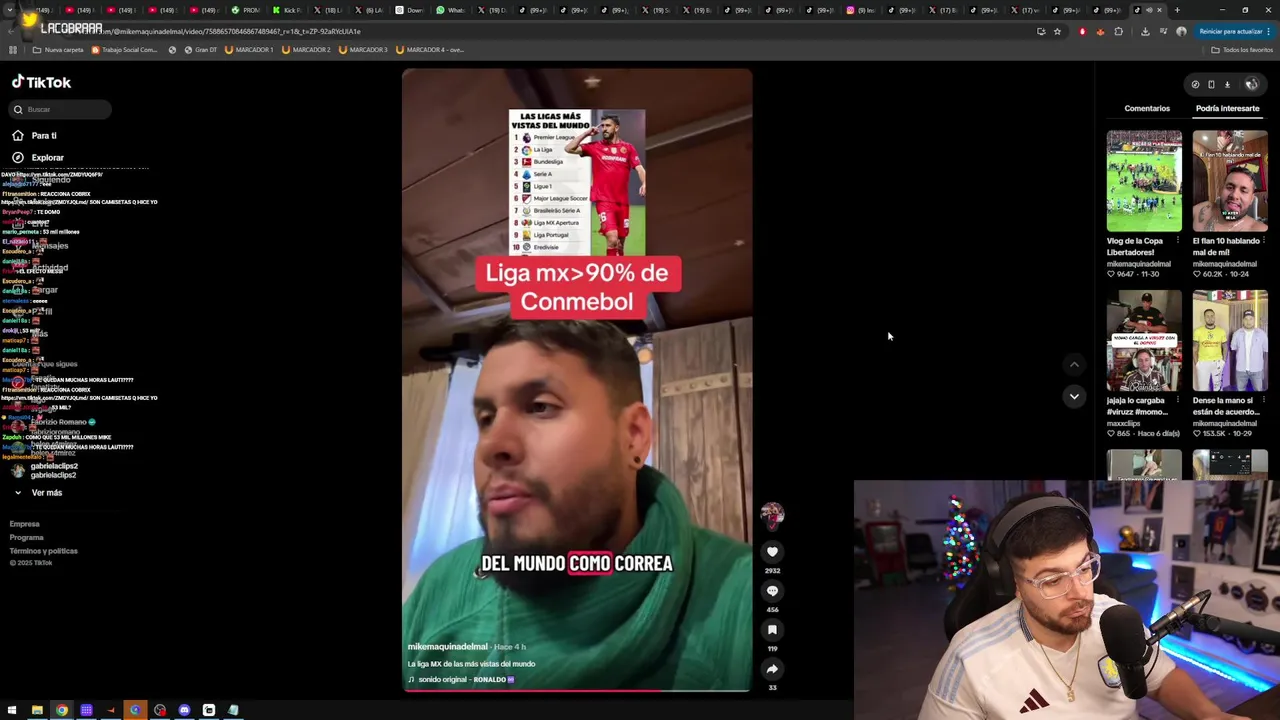
Task: Open the Windows Start menu
Action: (x=12, y=710)
